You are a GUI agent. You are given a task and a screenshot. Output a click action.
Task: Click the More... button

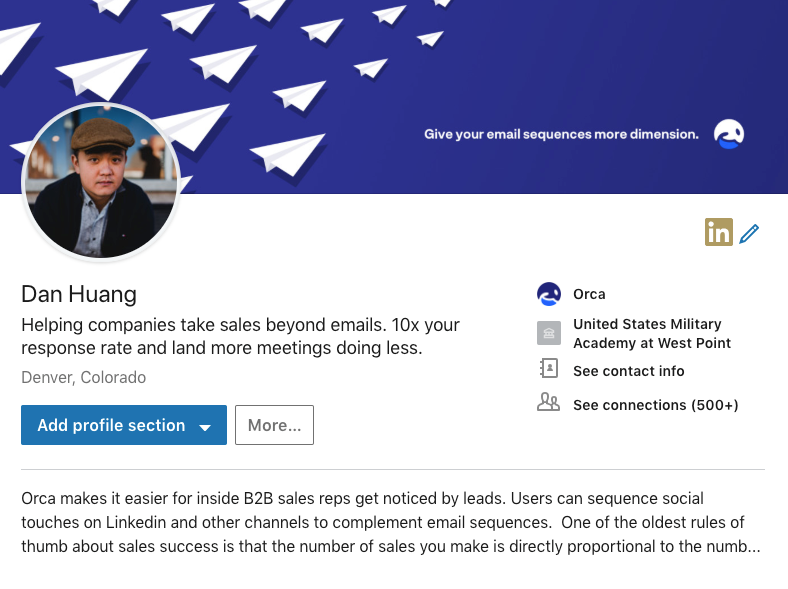274,425
